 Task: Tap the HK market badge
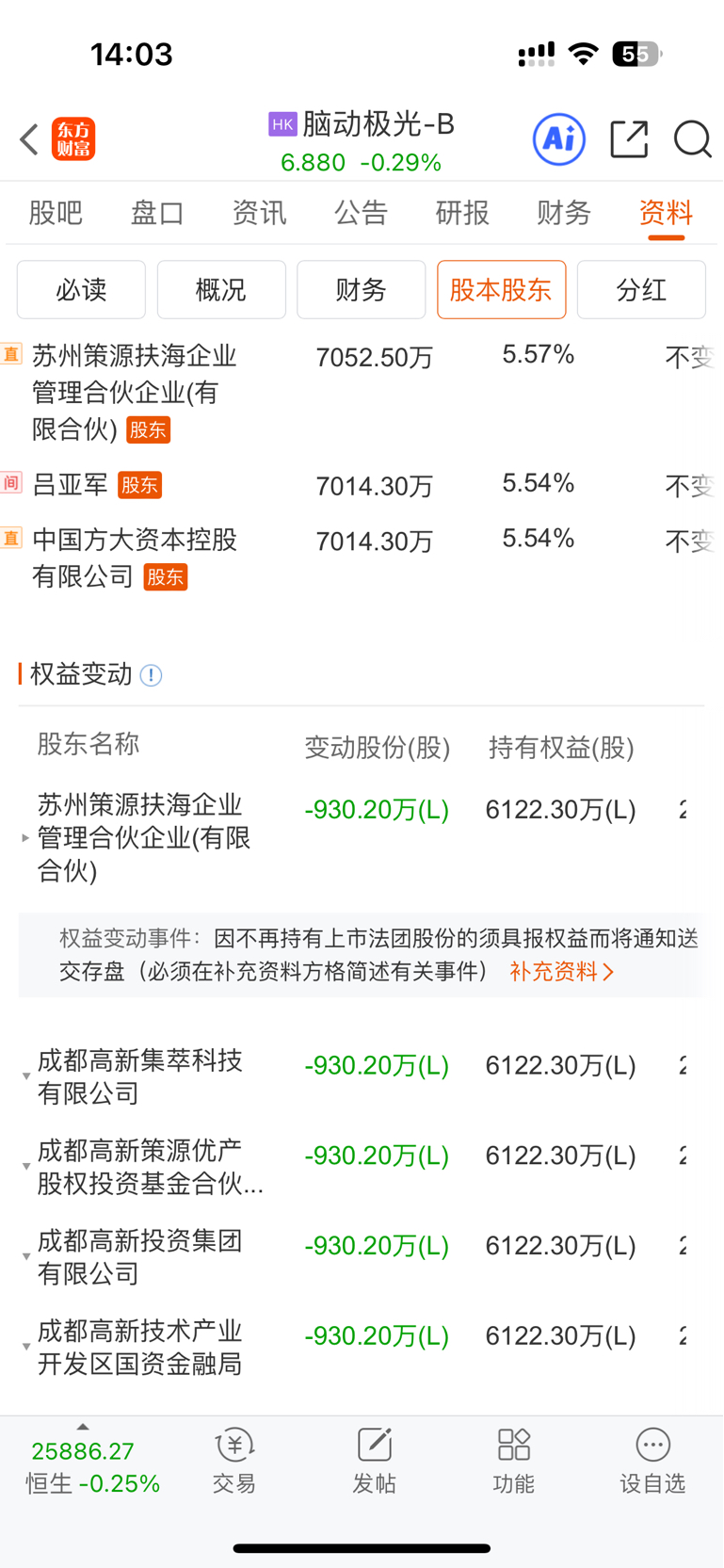pos(282,124)
